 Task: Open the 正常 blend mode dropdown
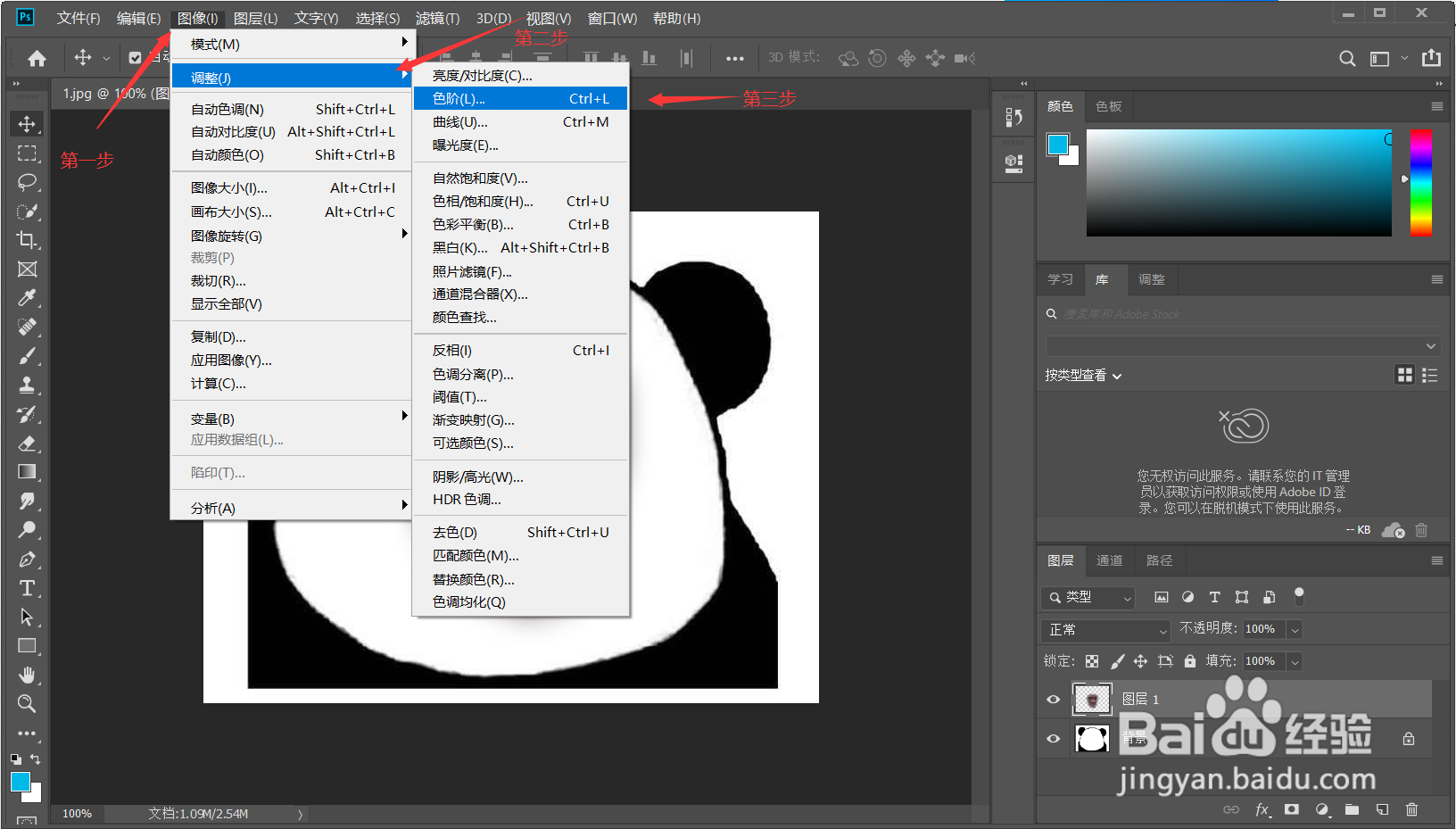click(1104, 630)
